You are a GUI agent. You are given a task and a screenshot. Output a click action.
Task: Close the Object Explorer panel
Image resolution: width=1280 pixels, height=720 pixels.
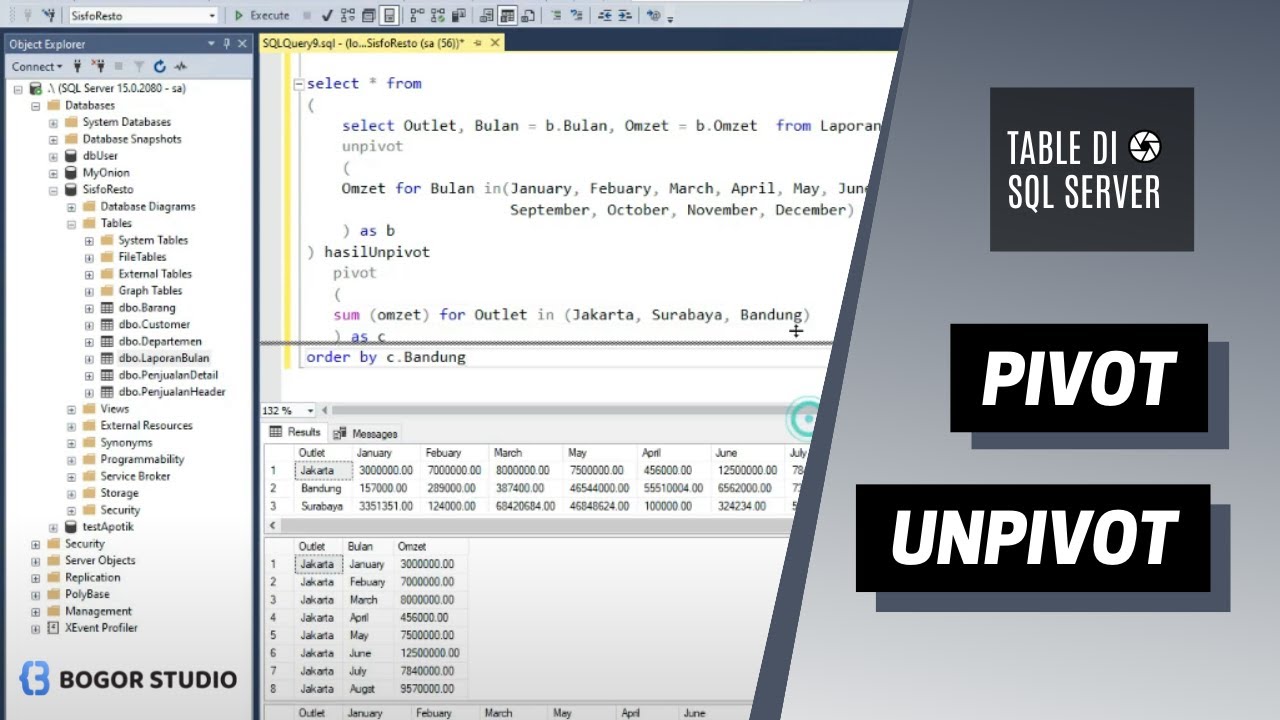coord(243,44)
